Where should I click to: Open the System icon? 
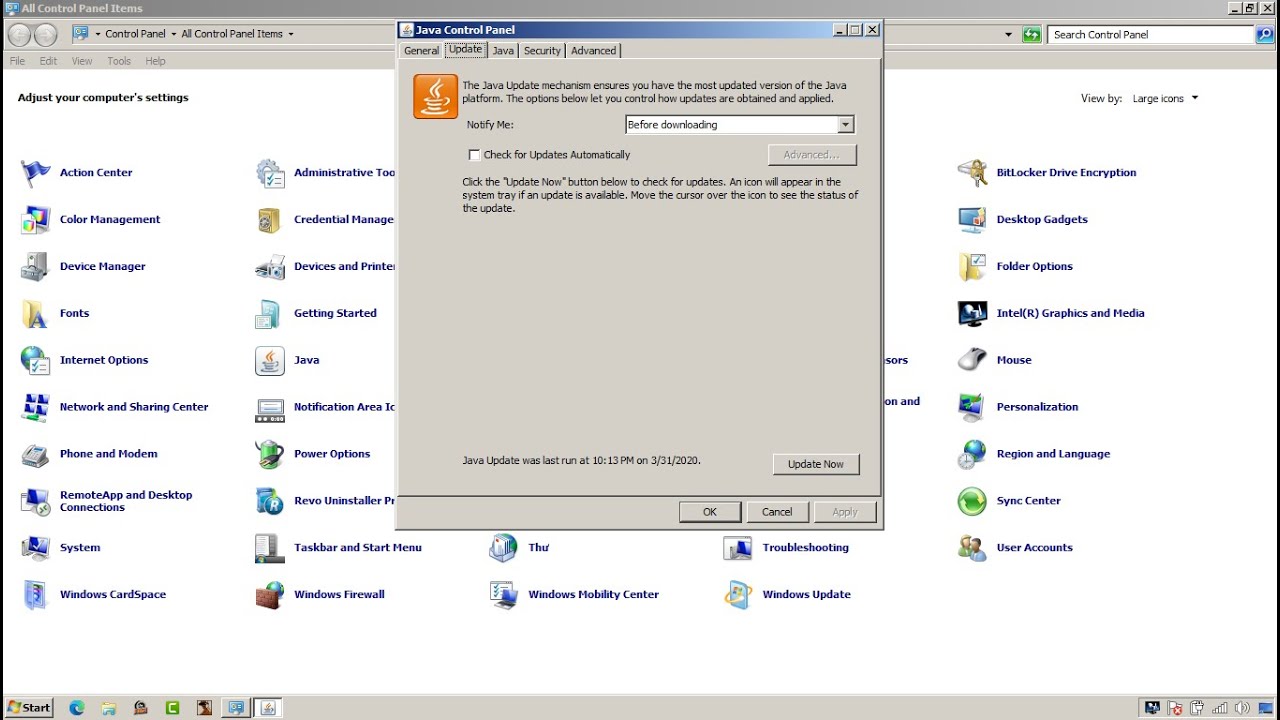[35, 548]
